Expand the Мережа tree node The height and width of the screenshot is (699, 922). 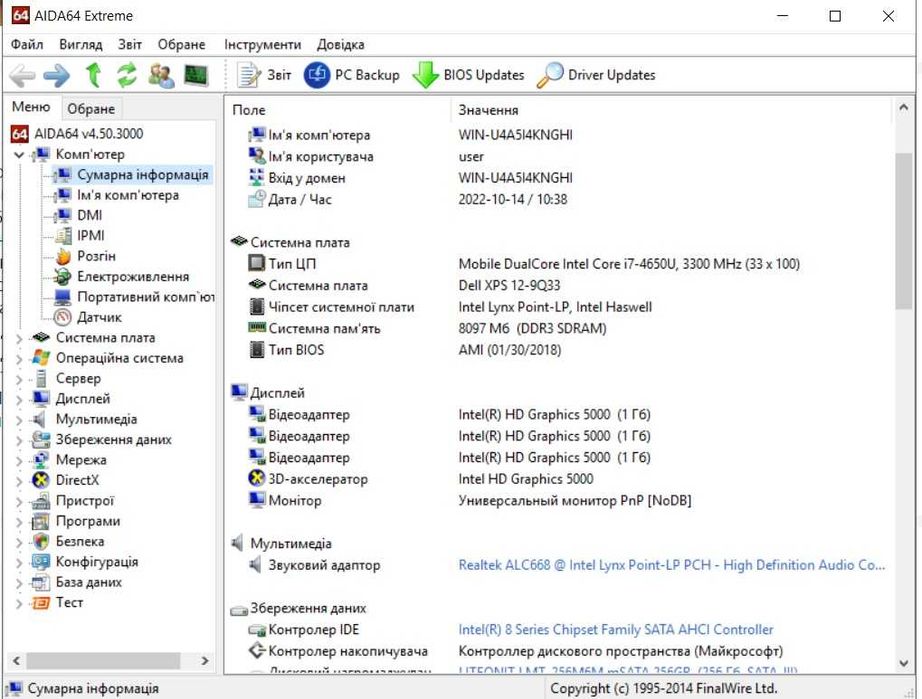19,460
